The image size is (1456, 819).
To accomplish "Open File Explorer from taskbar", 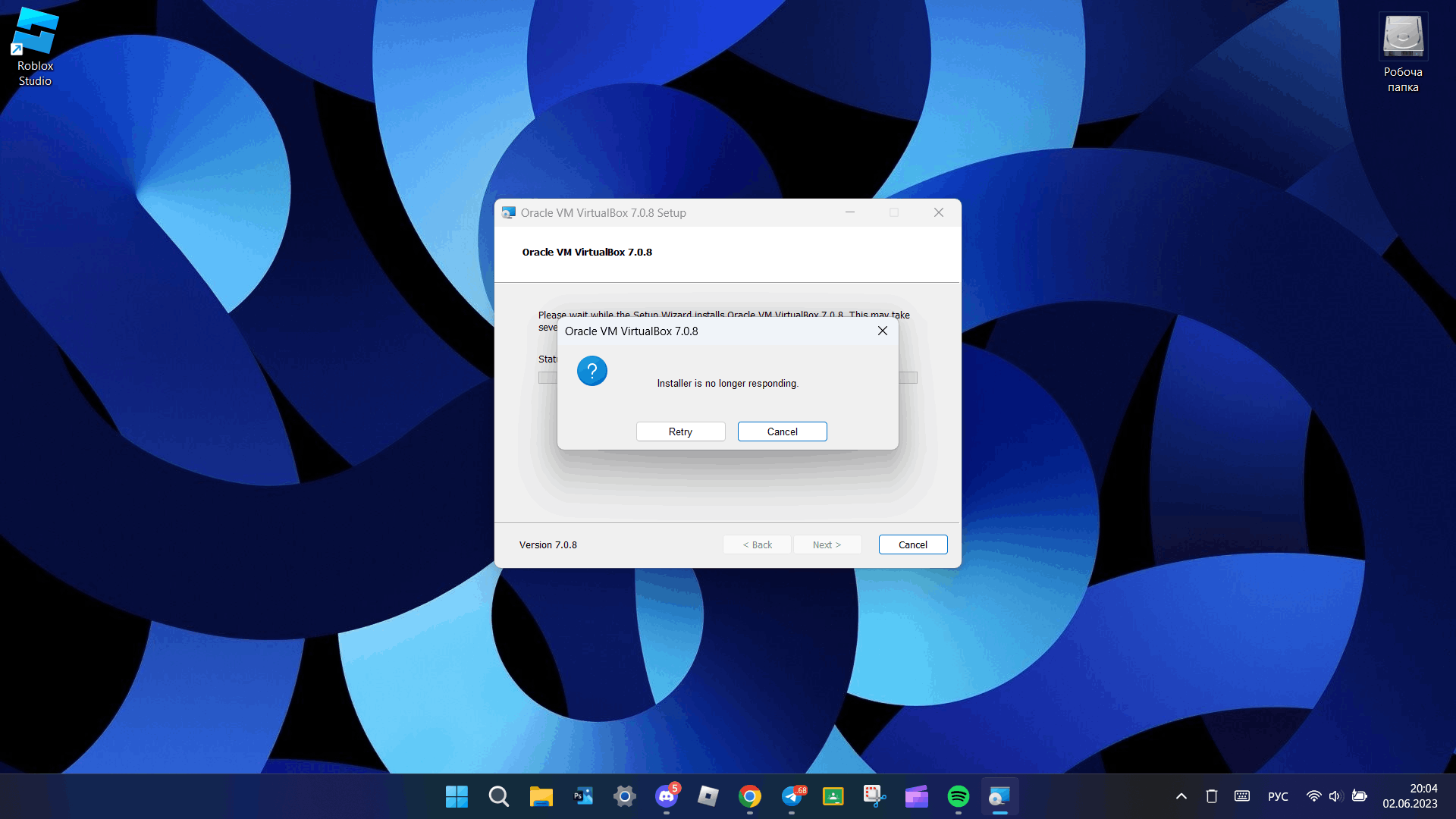I will (541, 796).
